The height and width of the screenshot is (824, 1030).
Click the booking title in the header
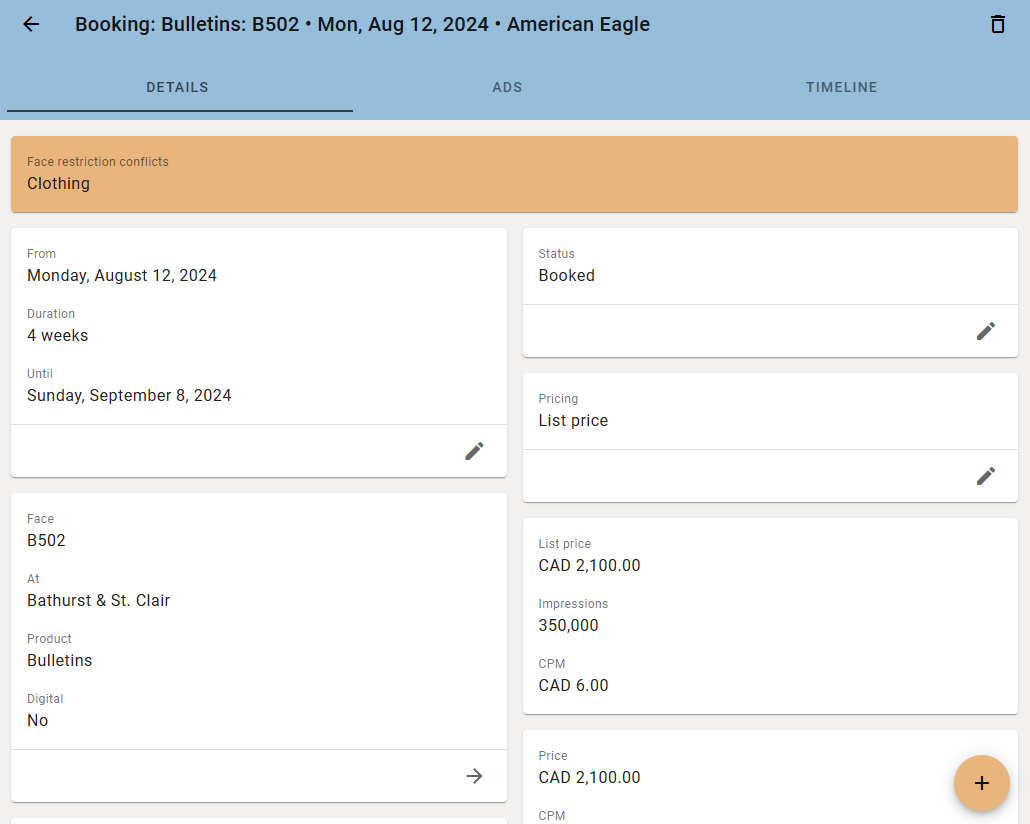[362, 24]
